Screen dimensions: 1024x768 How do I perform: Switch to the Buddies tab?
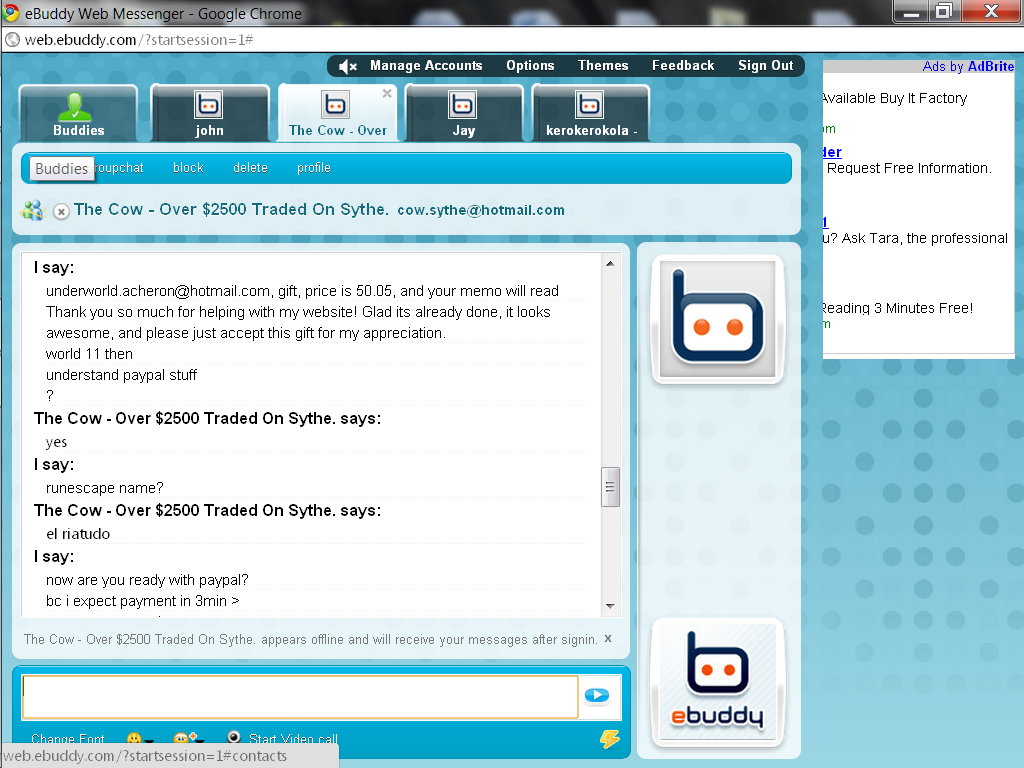(x=78, y=114)
